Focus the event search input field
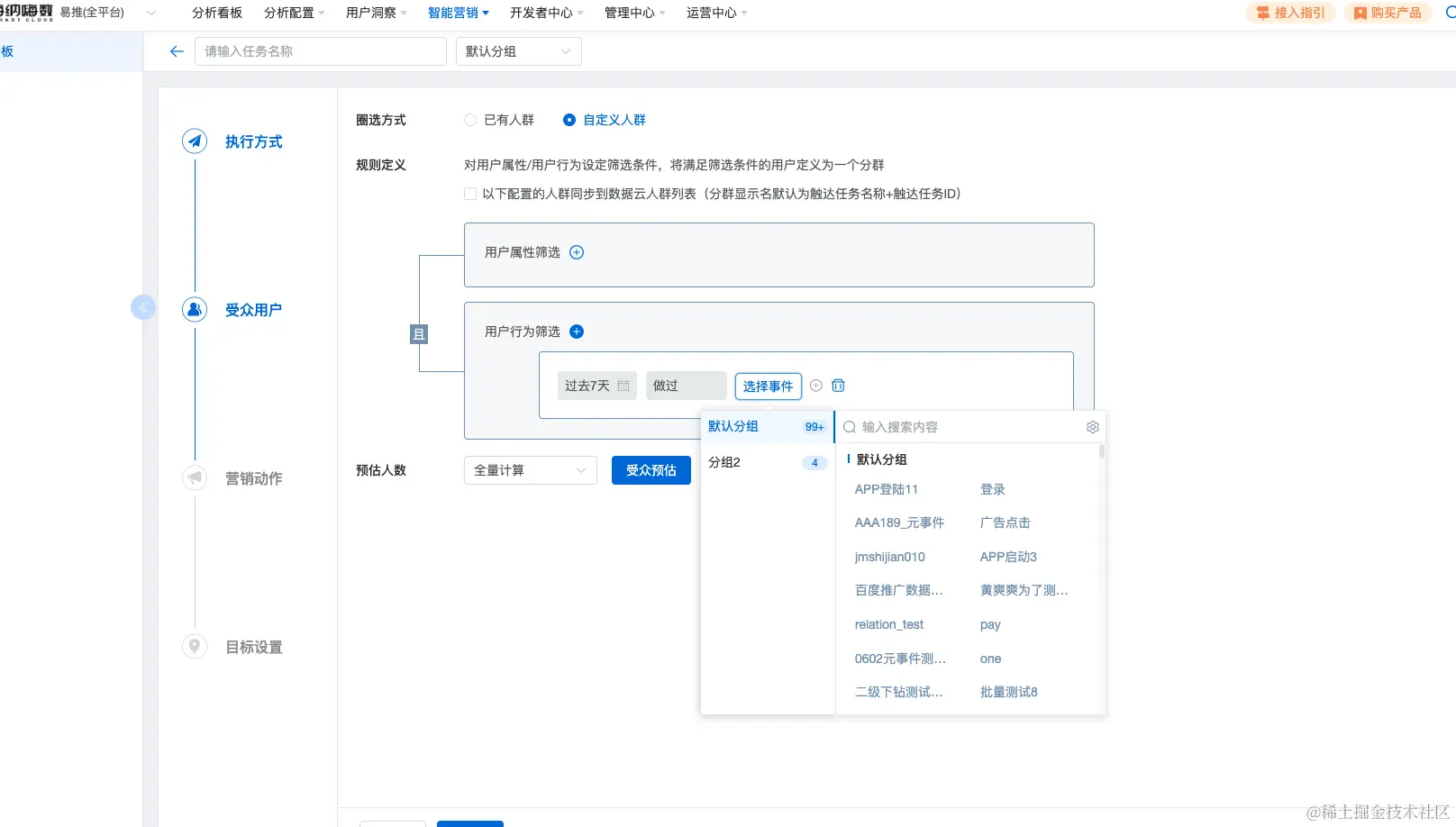Viewport: 1456px width, 827px height. [970, 427]
